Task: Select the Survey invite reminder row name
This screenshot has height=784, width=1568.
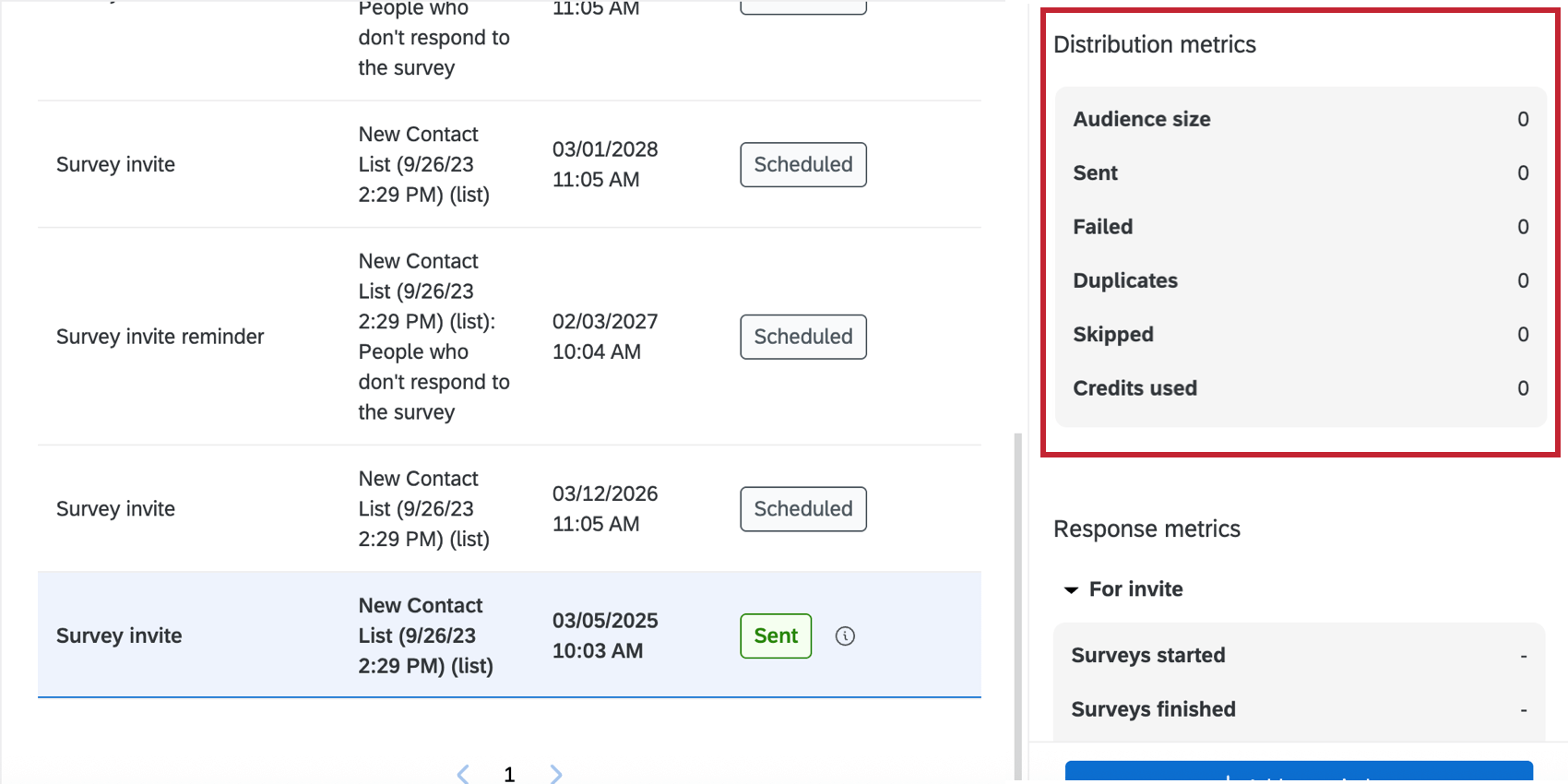Action: click(x=160, y=337)
